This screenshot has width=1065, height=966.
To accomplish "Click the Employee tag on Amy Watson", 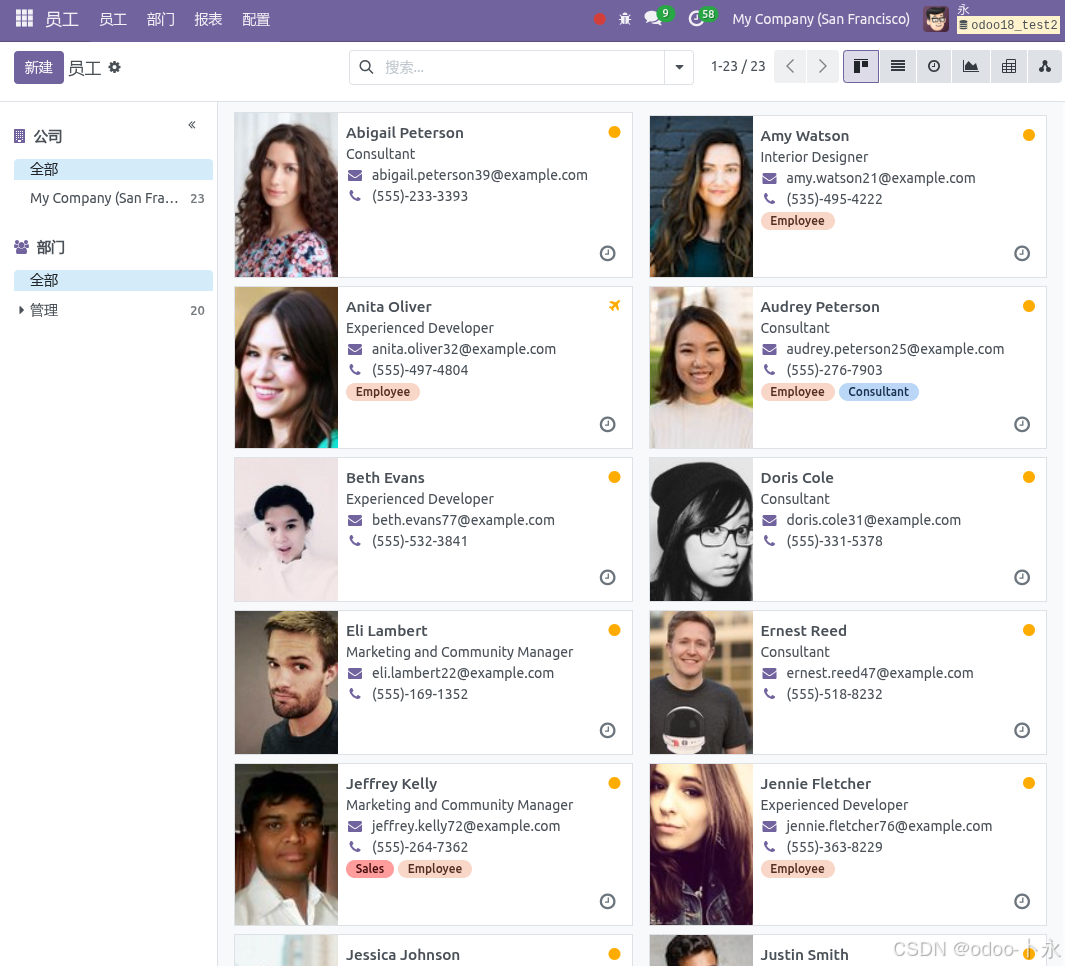I will pos(797,221).
